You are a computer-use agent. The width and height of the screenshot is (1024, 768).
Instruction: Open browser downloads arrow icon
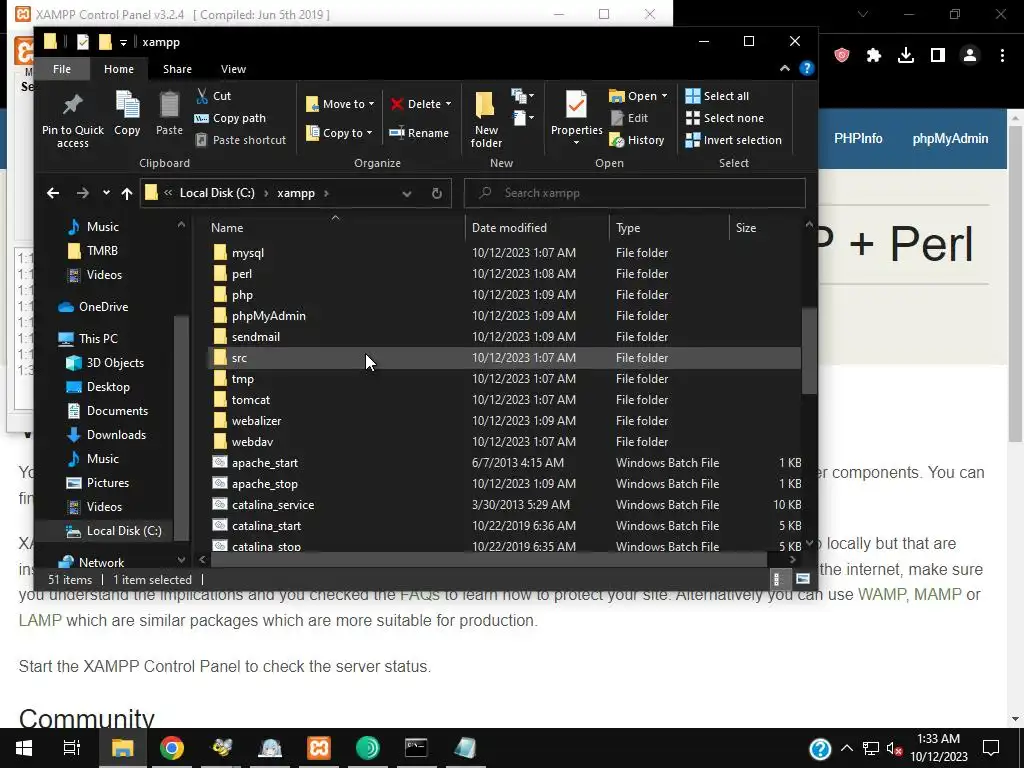[906, 56]
